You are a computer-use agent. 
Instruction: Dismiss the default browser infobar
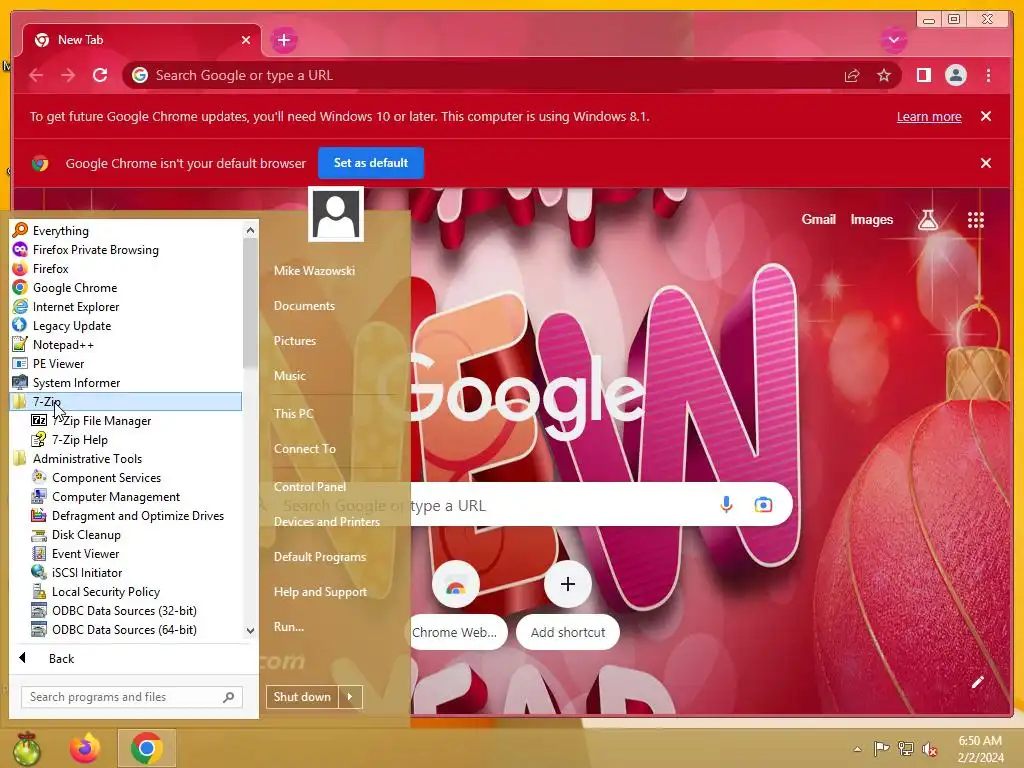(x=985, y=163)
